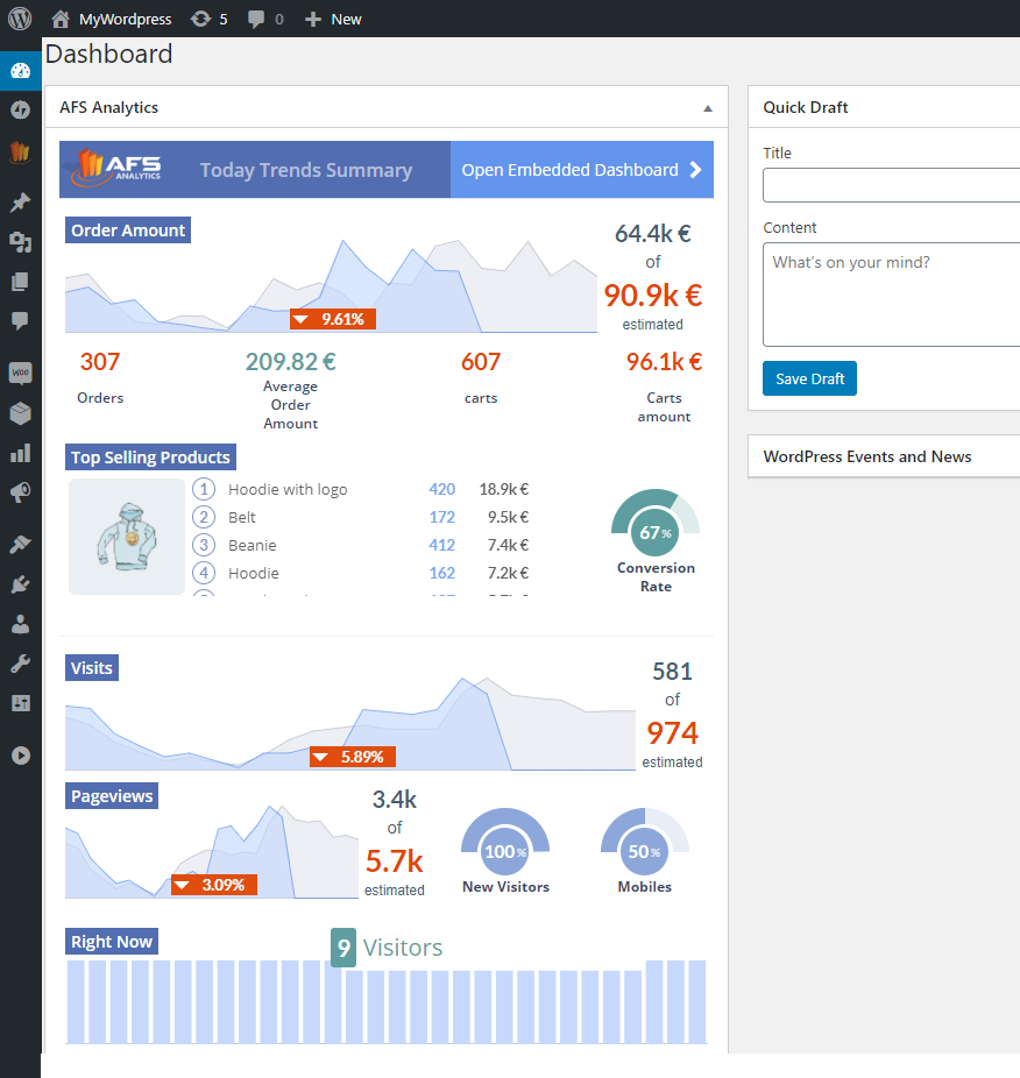
Task: Click the Media library icon
Action: [20, 242]
